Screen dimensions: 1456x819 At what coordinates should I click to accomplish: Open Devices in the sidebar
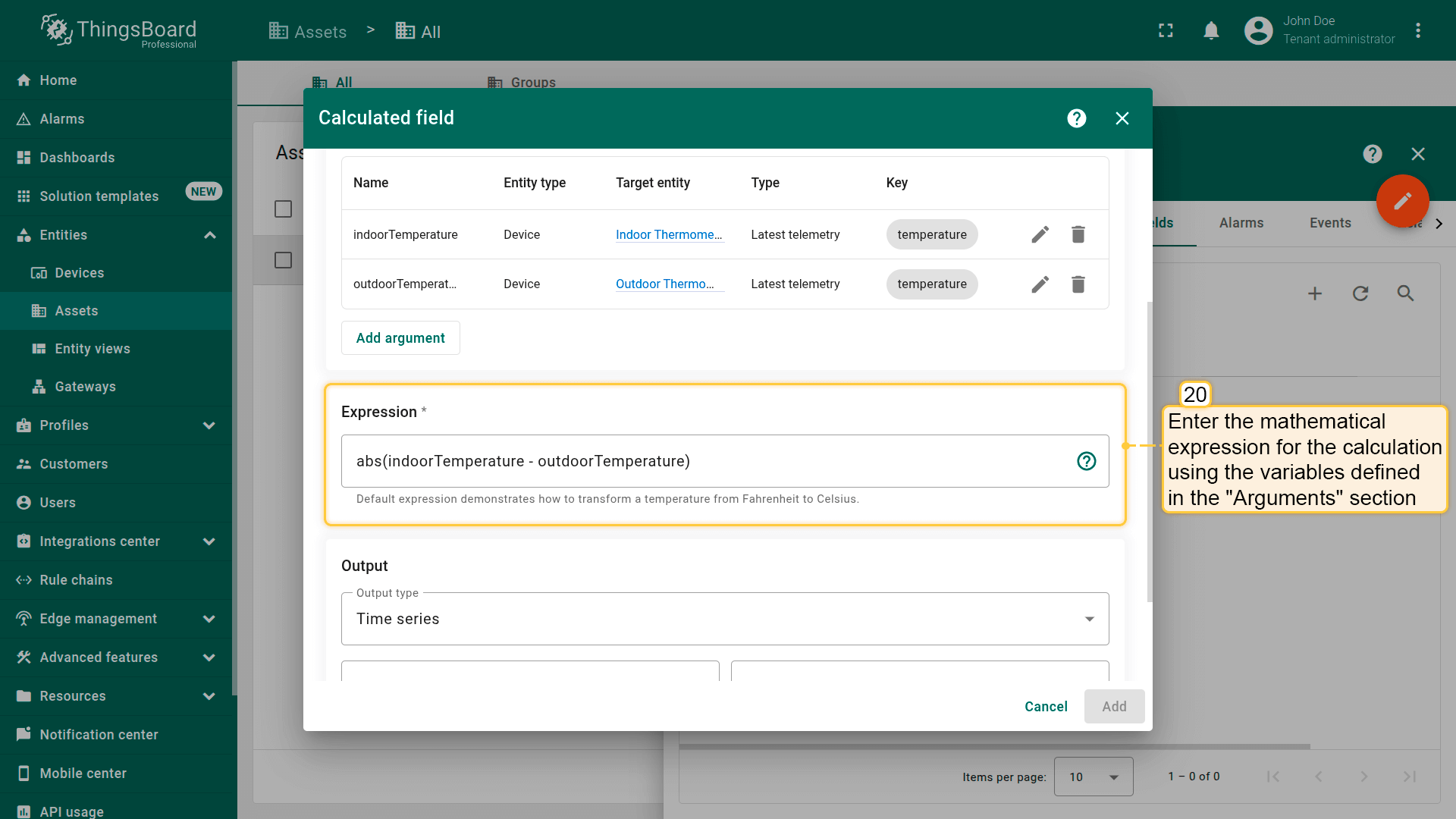79,273
